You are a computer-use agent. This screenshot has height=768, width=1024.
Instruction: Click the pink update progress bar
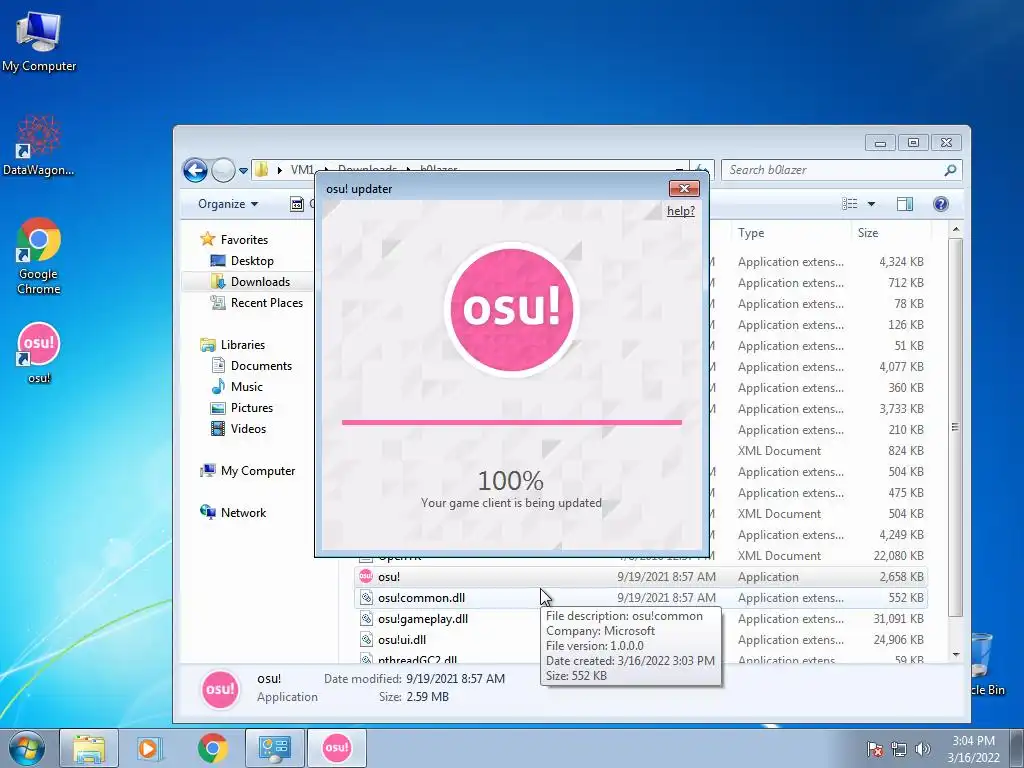511,423
